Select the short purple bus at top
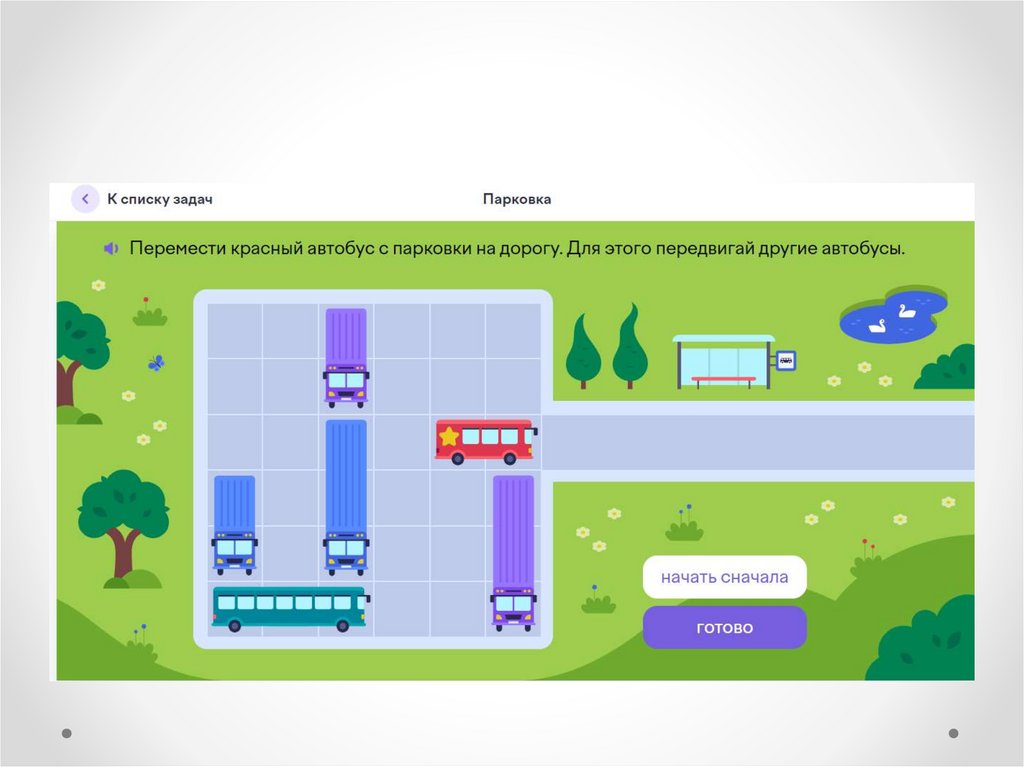1024x767 pixels. tap(346, 358)
